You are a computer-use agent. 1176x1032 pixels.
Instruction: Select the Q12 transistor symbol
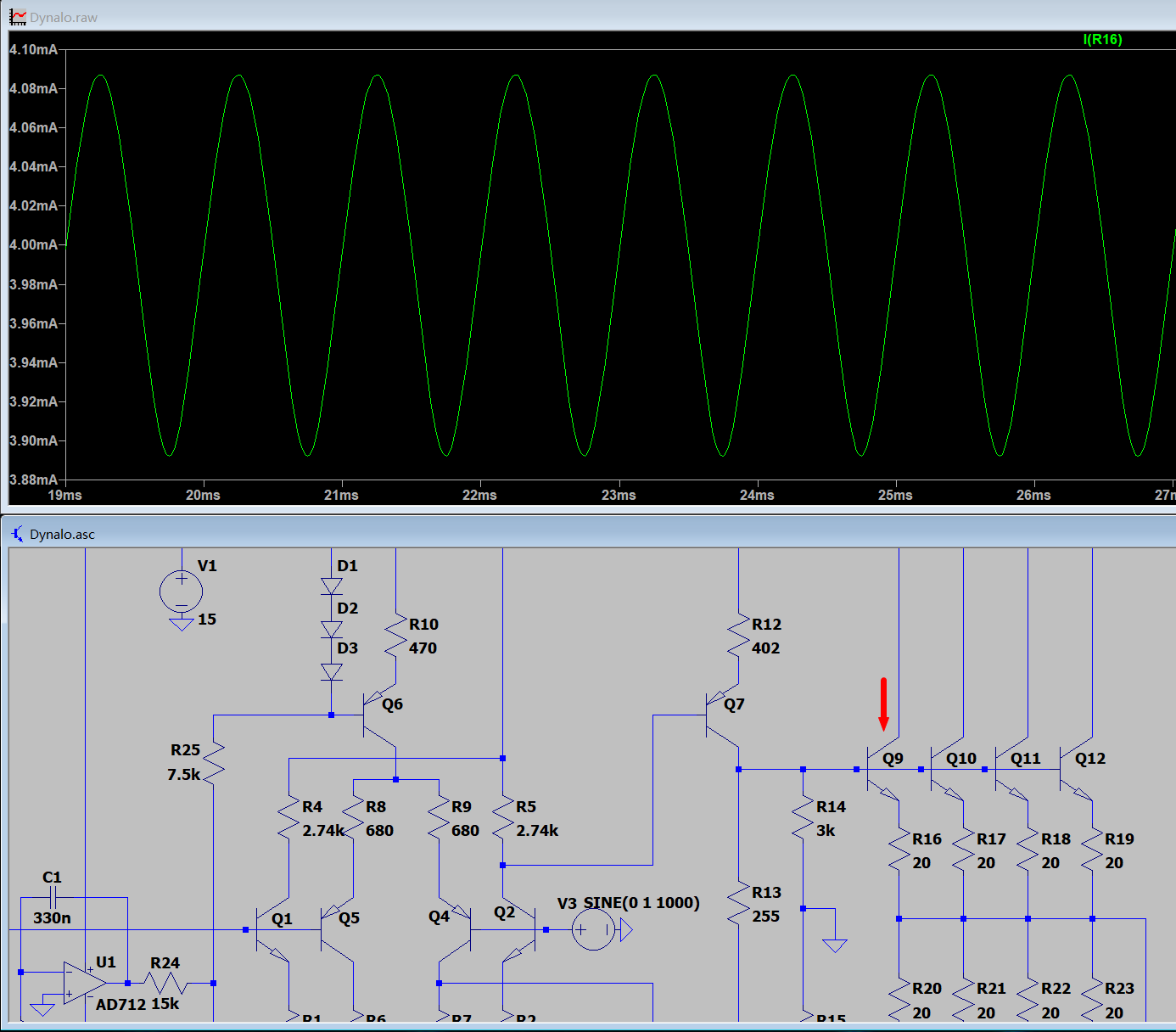tap(1077, 770)
